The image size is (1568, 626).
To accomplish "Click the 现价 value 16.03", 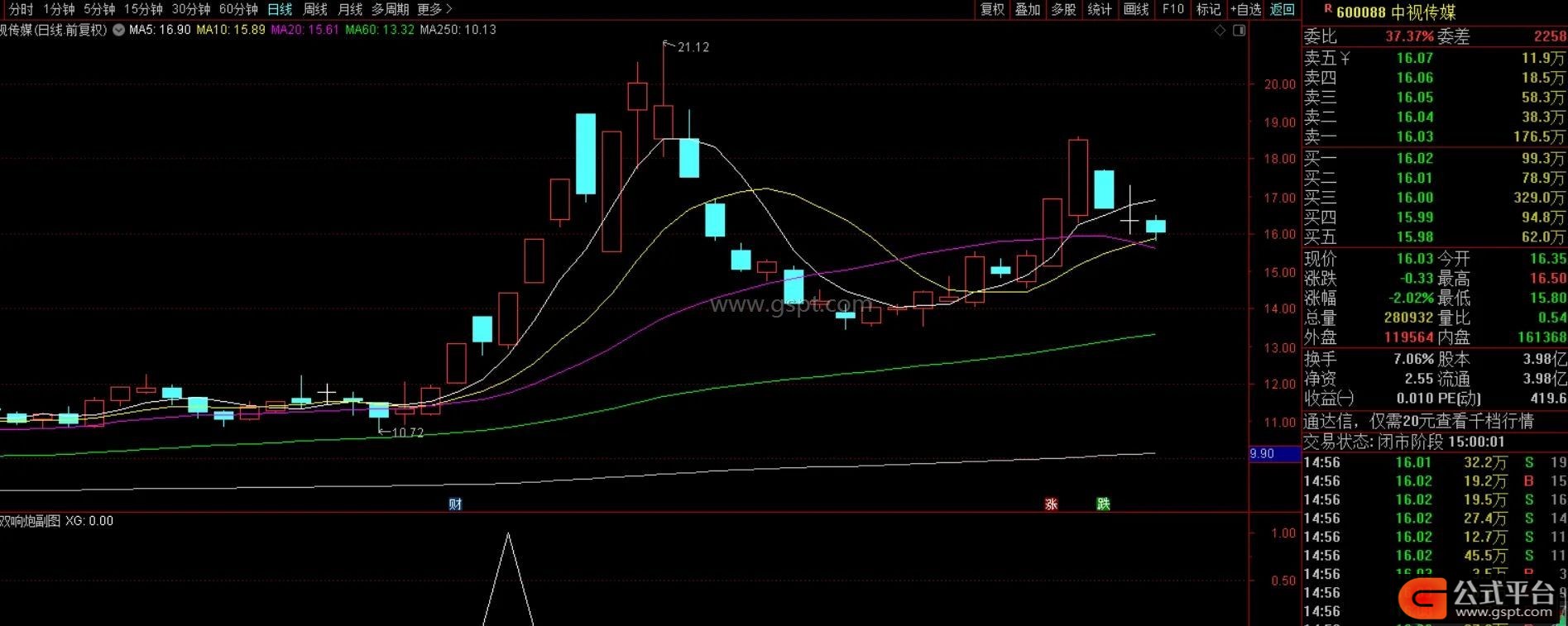I will pyautogui.click(x=1415, y=259).
